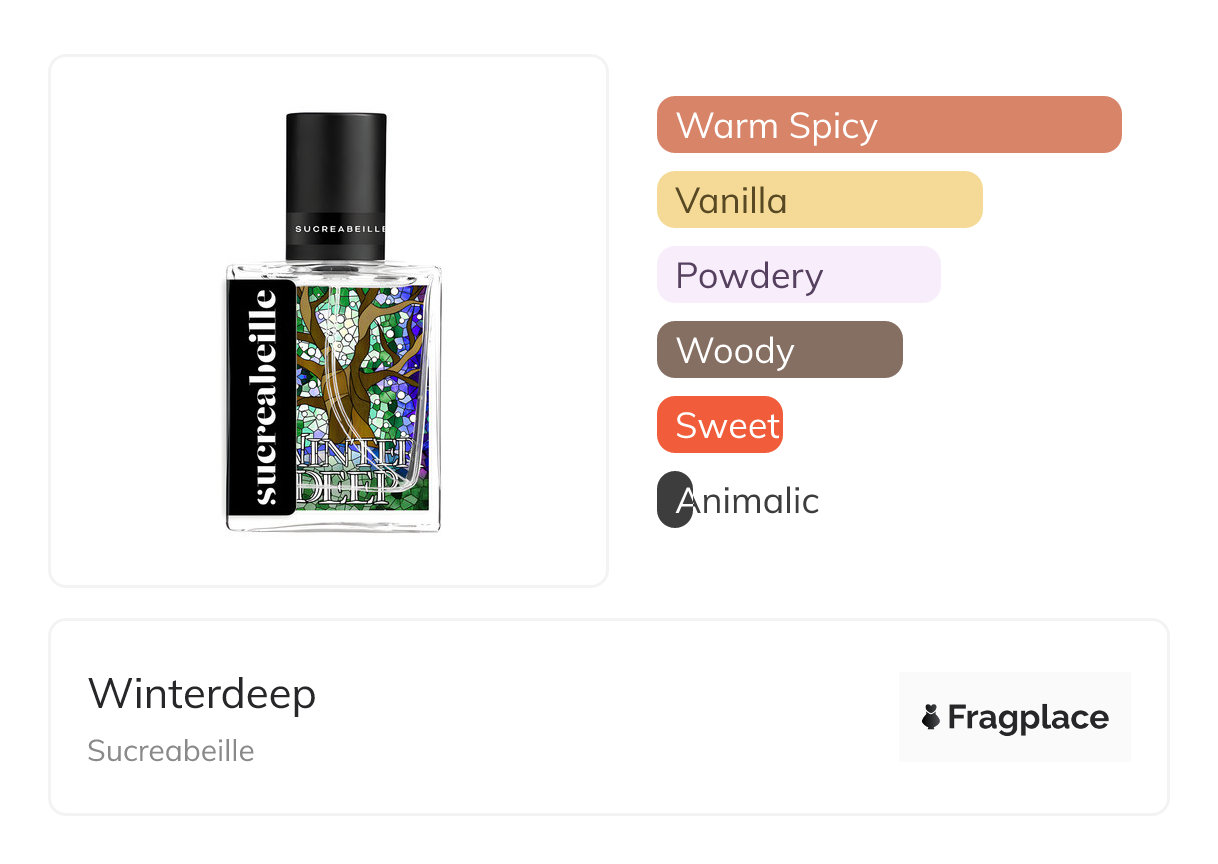Visit the Sucreabeille brand link
1218x864 pixels.
(171, 751)
